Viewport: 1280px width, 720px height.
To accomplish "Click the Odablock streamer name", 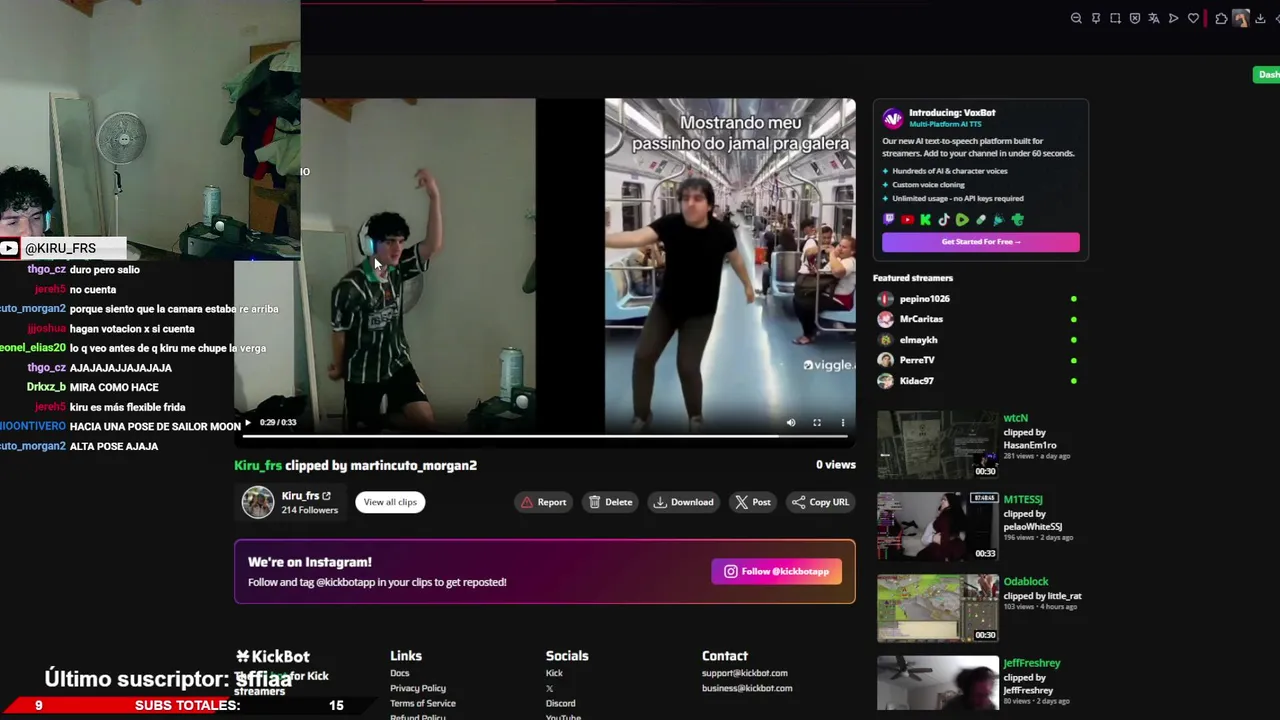I will click(1026, 581).
